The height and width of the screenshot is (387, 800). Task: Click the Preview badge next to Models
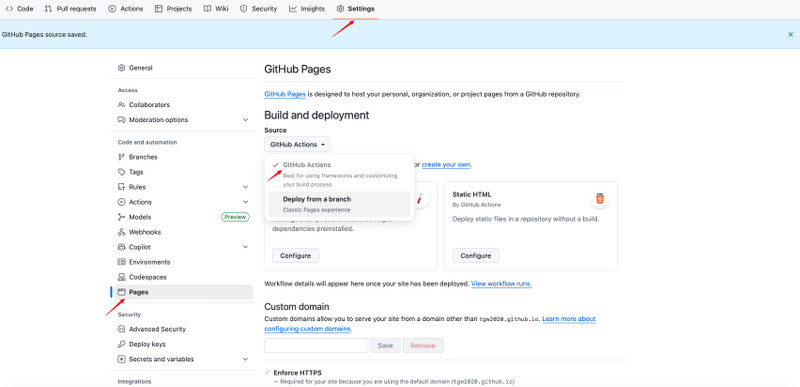(235, 217)
